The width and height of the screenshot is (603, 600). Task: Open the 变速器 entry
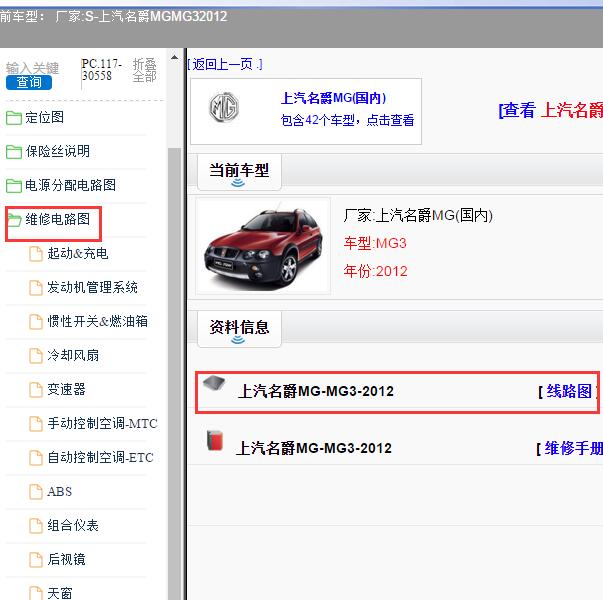[x=67, y=389]
